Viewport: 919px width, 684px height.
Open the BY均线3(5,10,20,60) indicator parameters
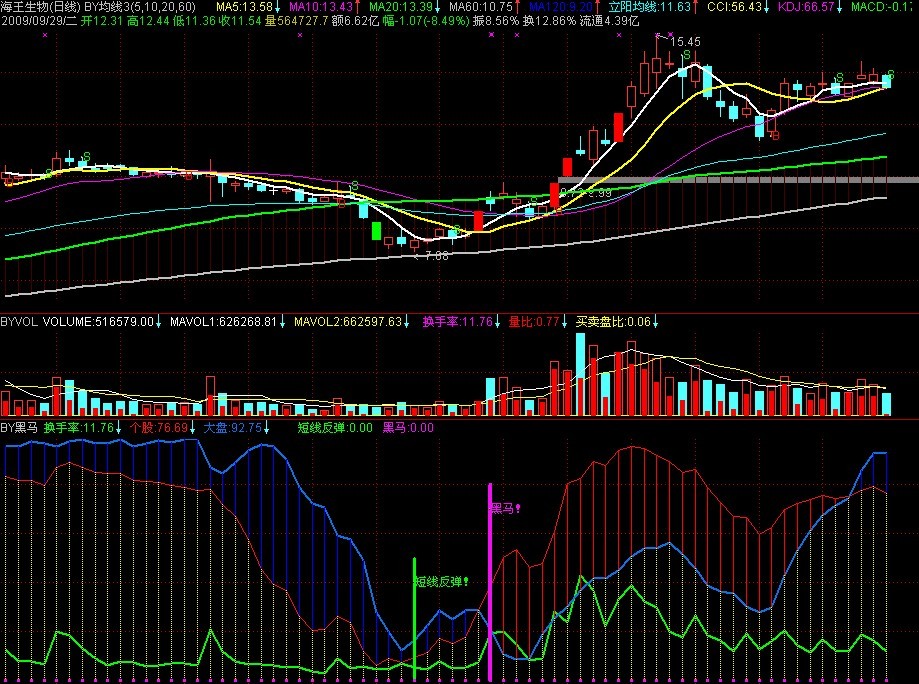tap(140, 7)
